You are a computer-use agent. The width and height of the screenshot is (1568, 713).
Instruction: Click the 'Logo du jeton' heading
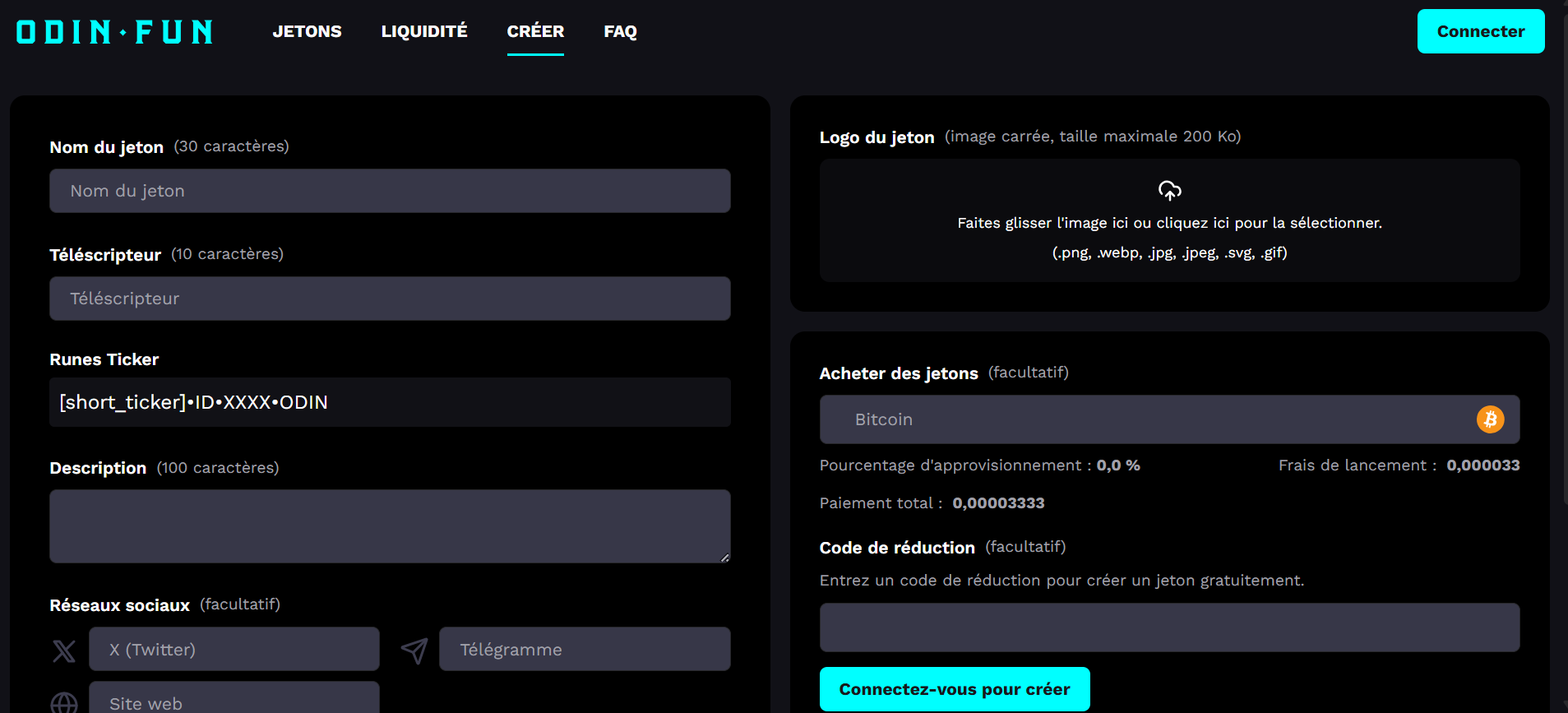point(877,137)
